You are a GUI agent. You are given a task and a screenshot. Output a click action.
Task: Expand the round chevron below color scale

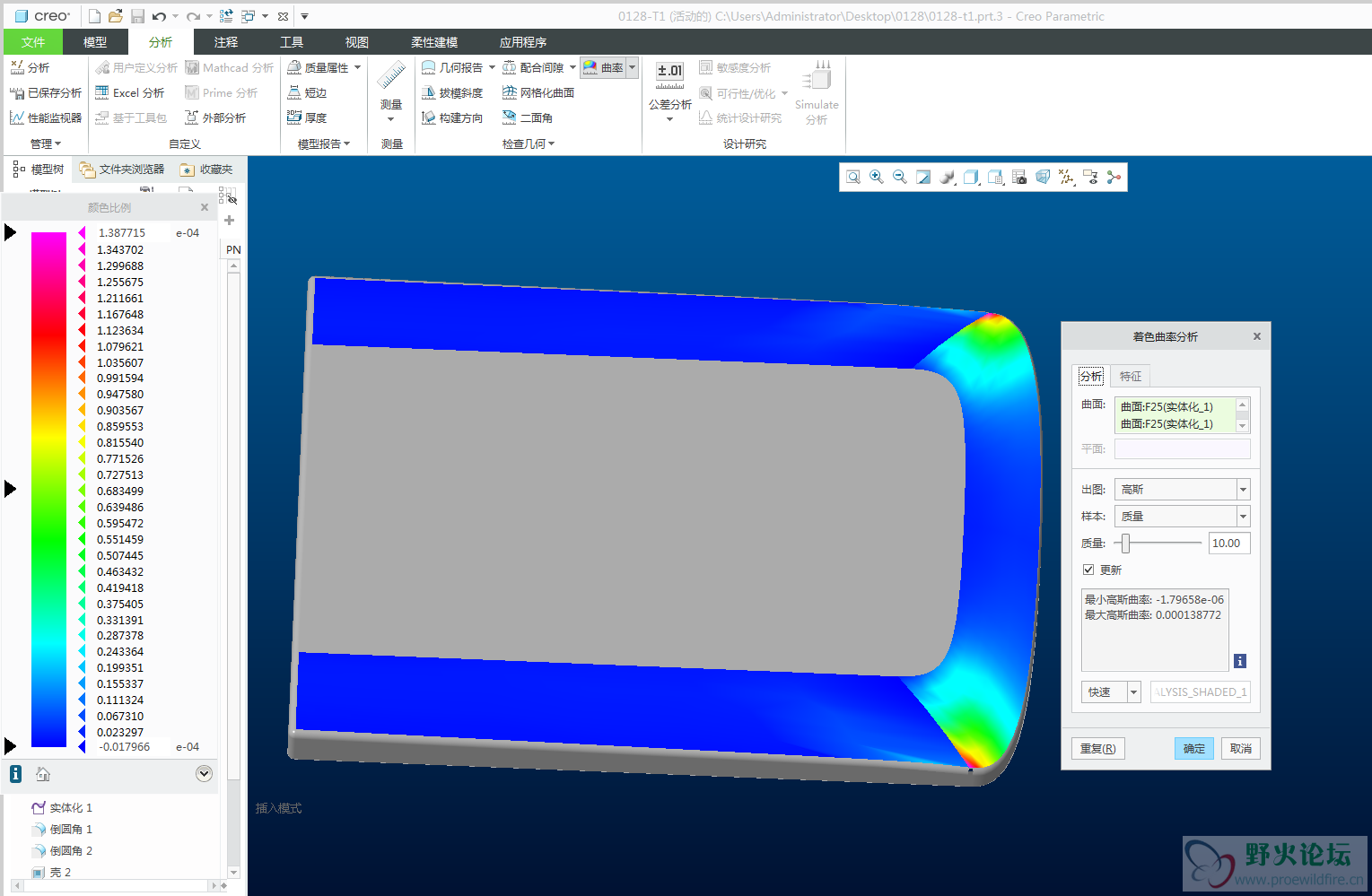click(x=204, y=774)
